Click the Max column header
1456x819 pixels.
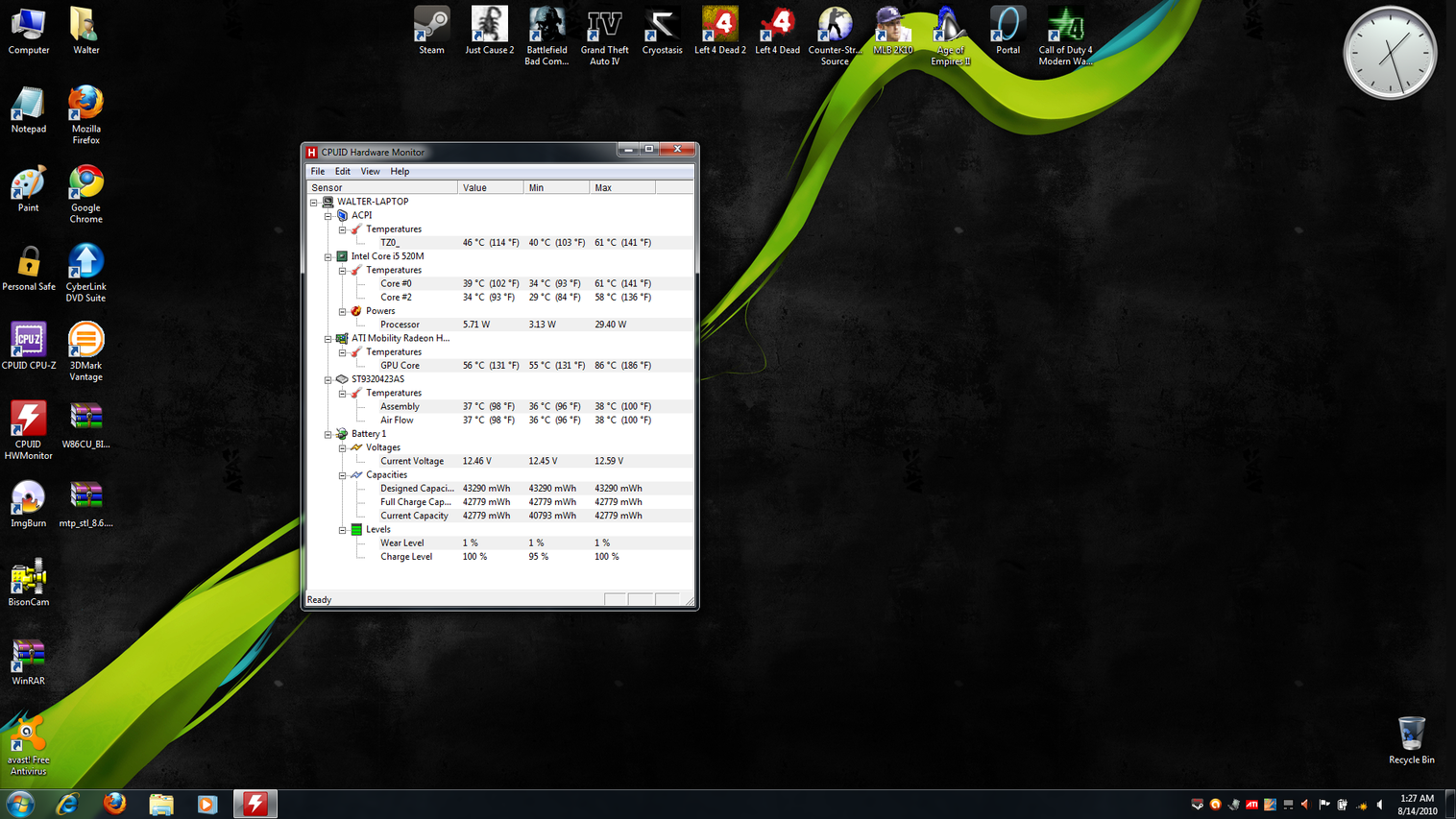pos(621,188)
